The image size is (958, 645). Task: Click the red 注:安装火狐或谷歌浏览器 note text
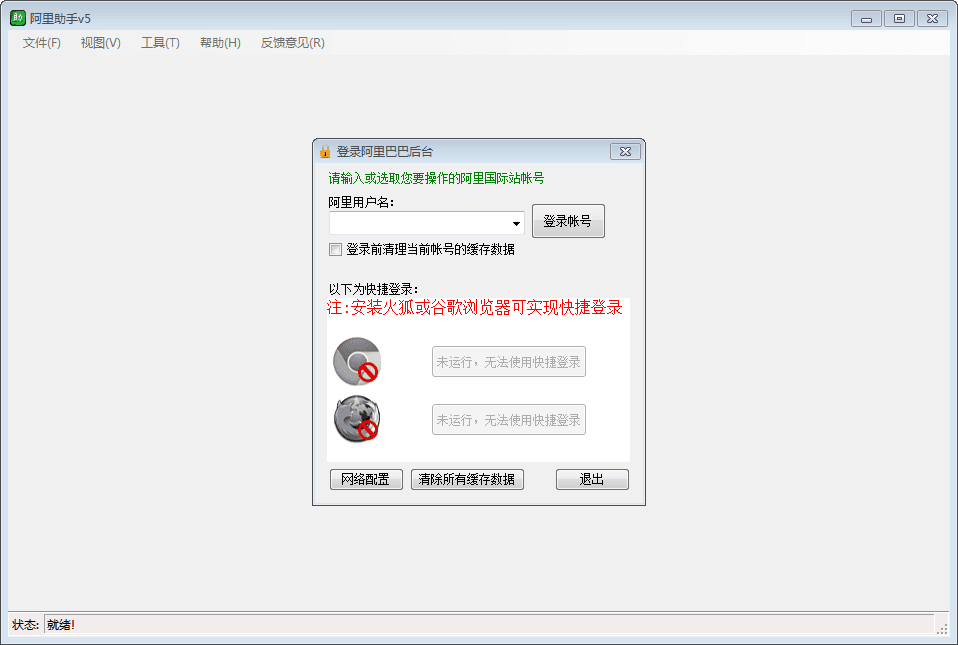[x=474, y=307]
